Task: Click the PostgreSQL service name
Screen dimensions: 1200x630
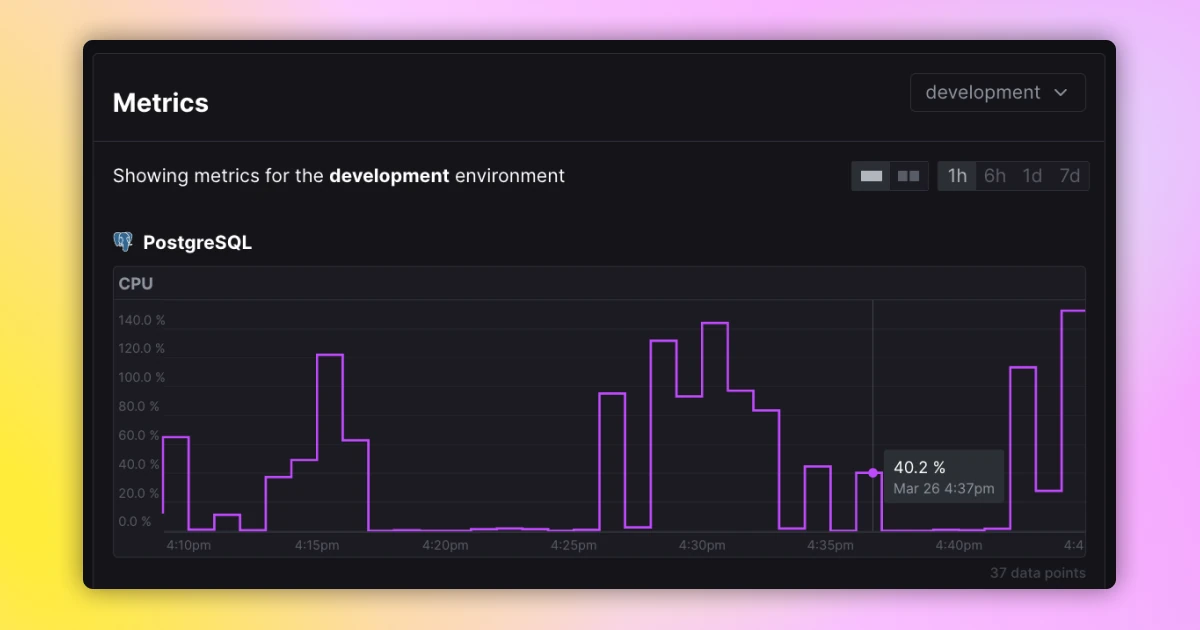Action: 197,242
